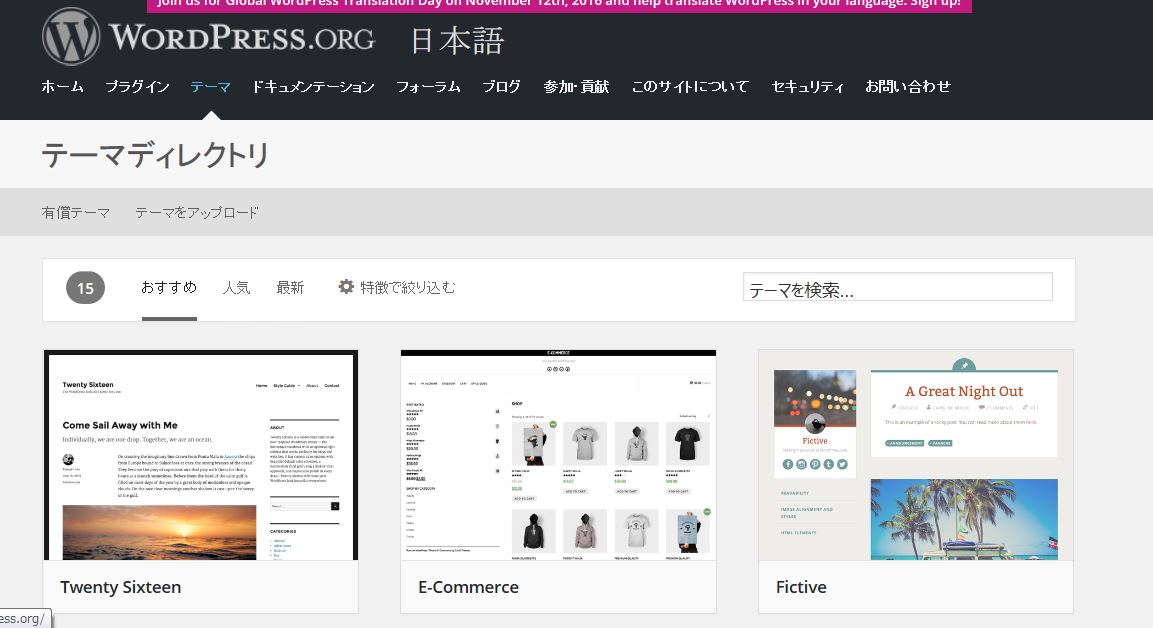Open the Twenty Sixteen theme thumbnail
Image resolution: width=1153 pixels, height=628 pixels.
click(x=201, y=455)
